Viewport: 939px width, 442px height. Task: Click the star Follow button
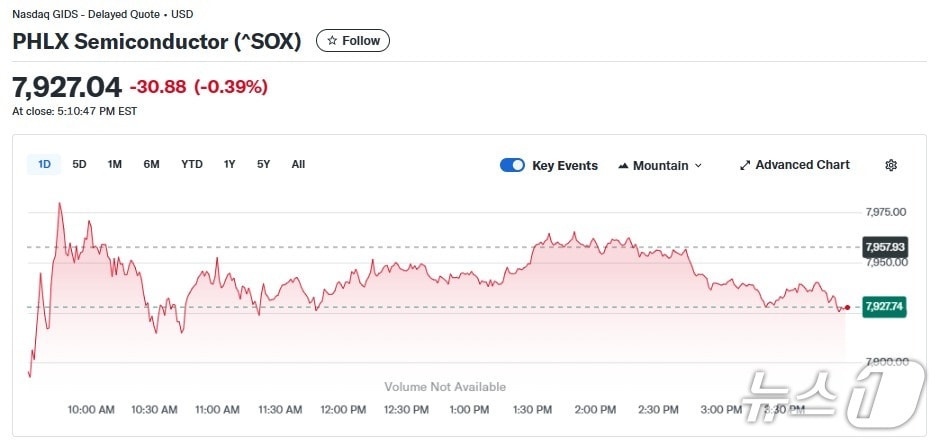click(353, 41)
